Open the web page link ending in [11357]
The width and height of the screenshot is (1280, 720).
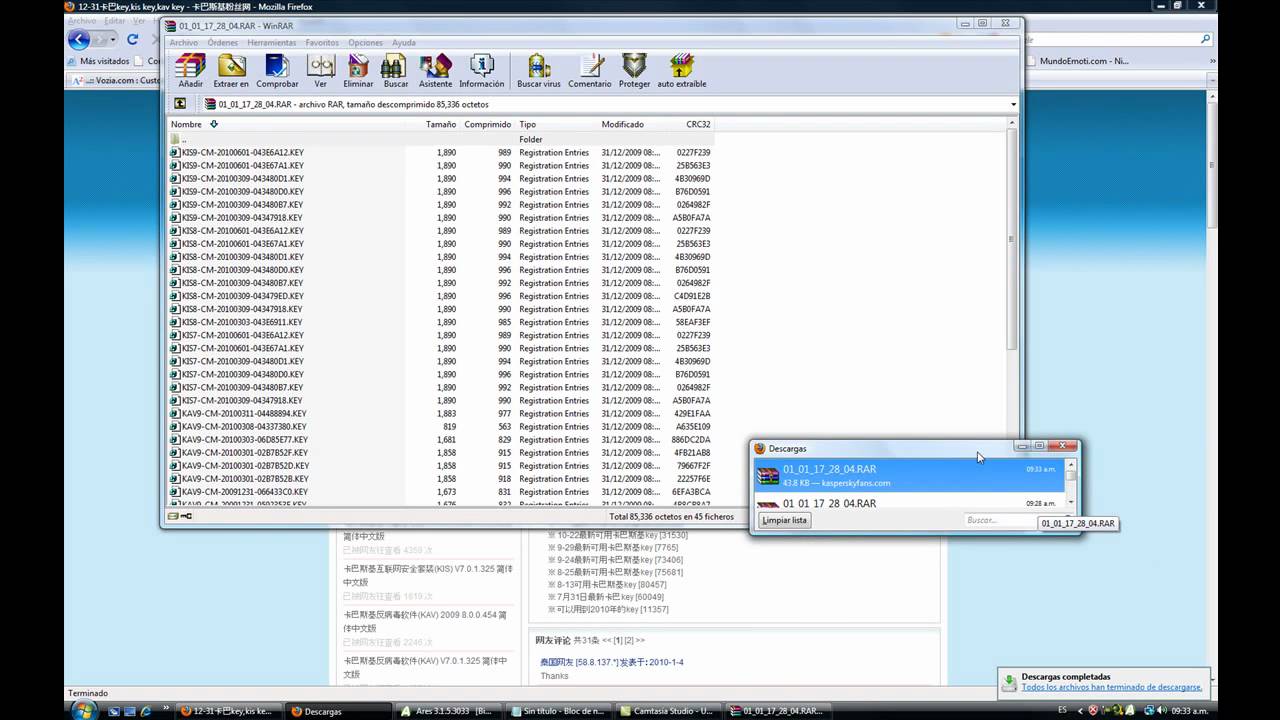coord(614,609)
